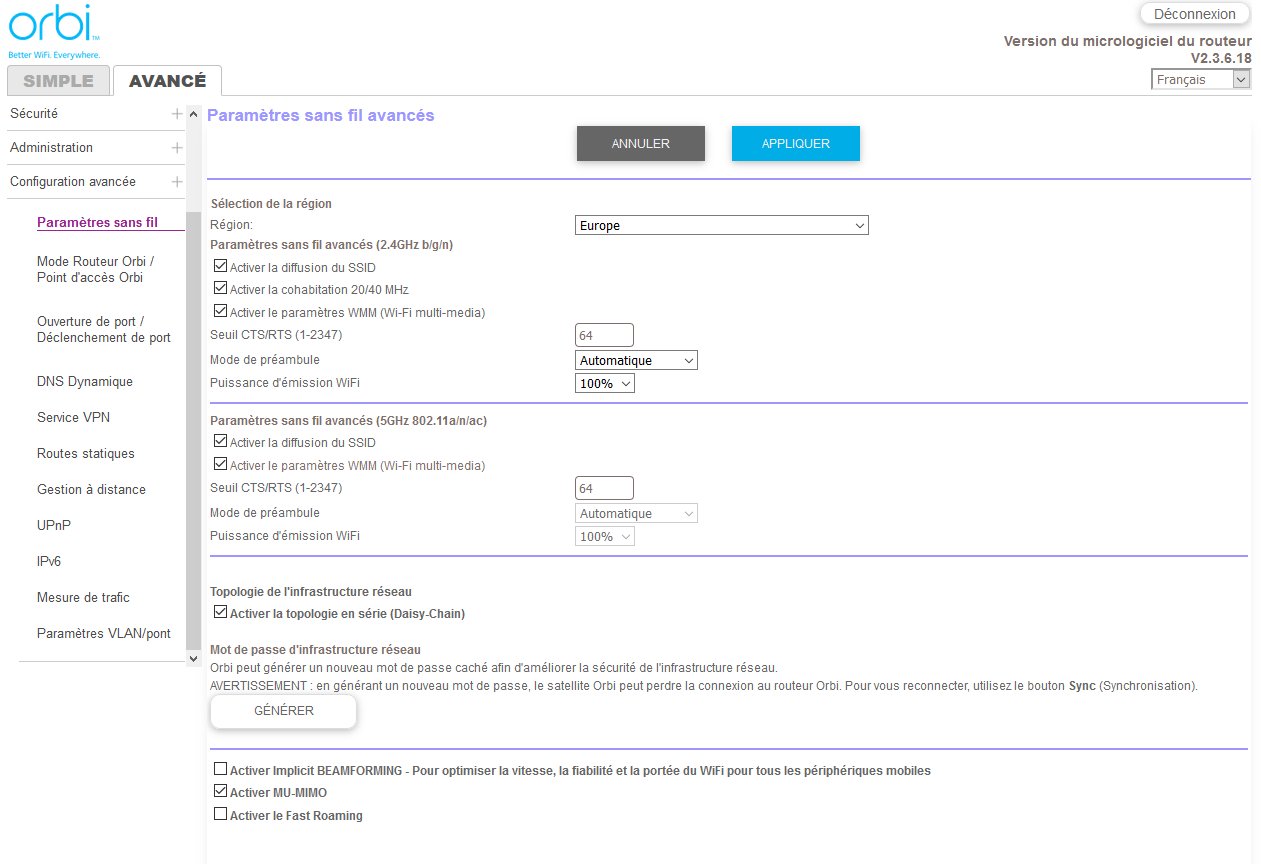The image size is (1261, 864).
Task: Click the GÉNÉRER password button
Action: click(x=283, y=711)
